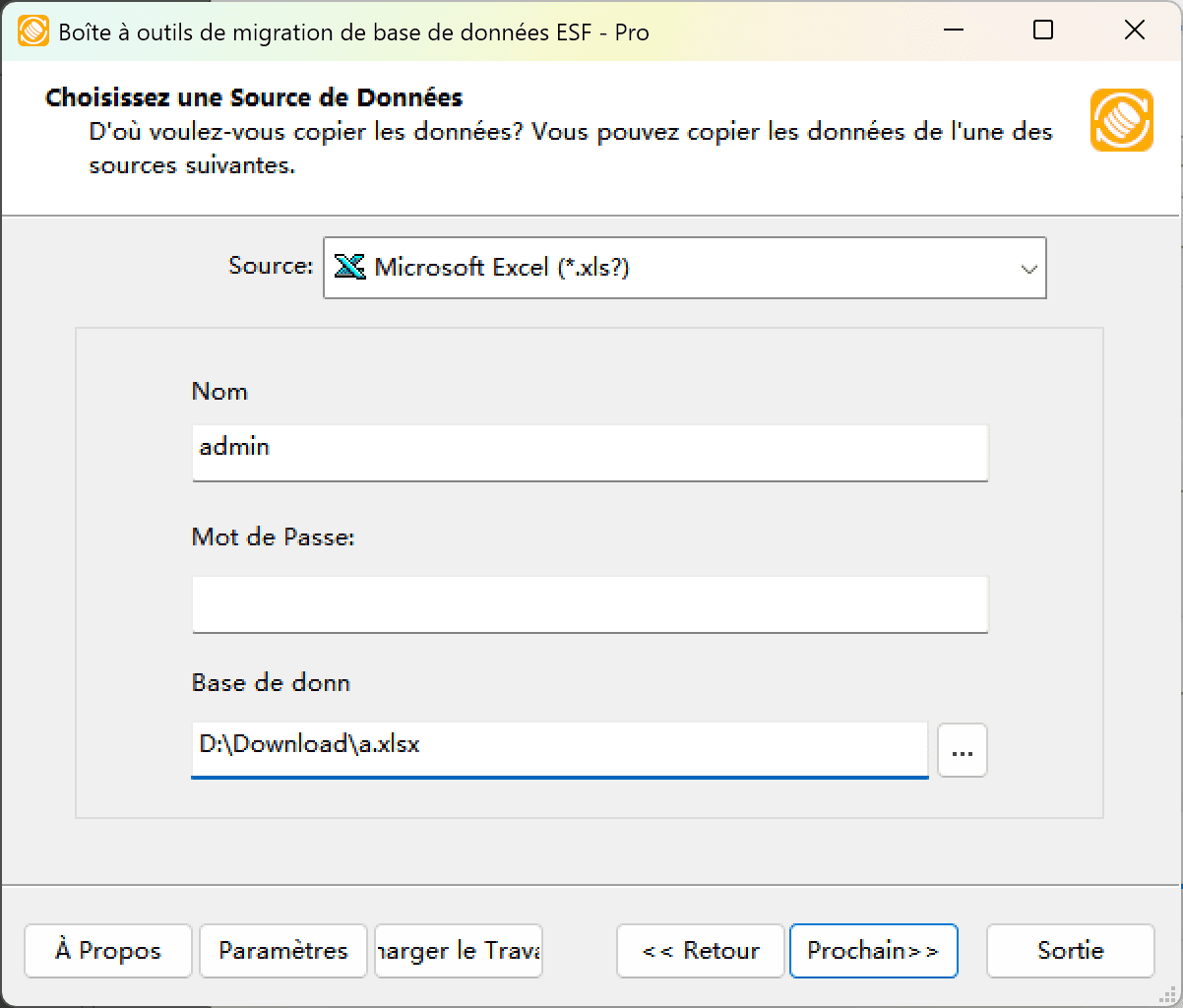Click the Nom field containing admin
1183x1008 pixels.
click(591, 453)
